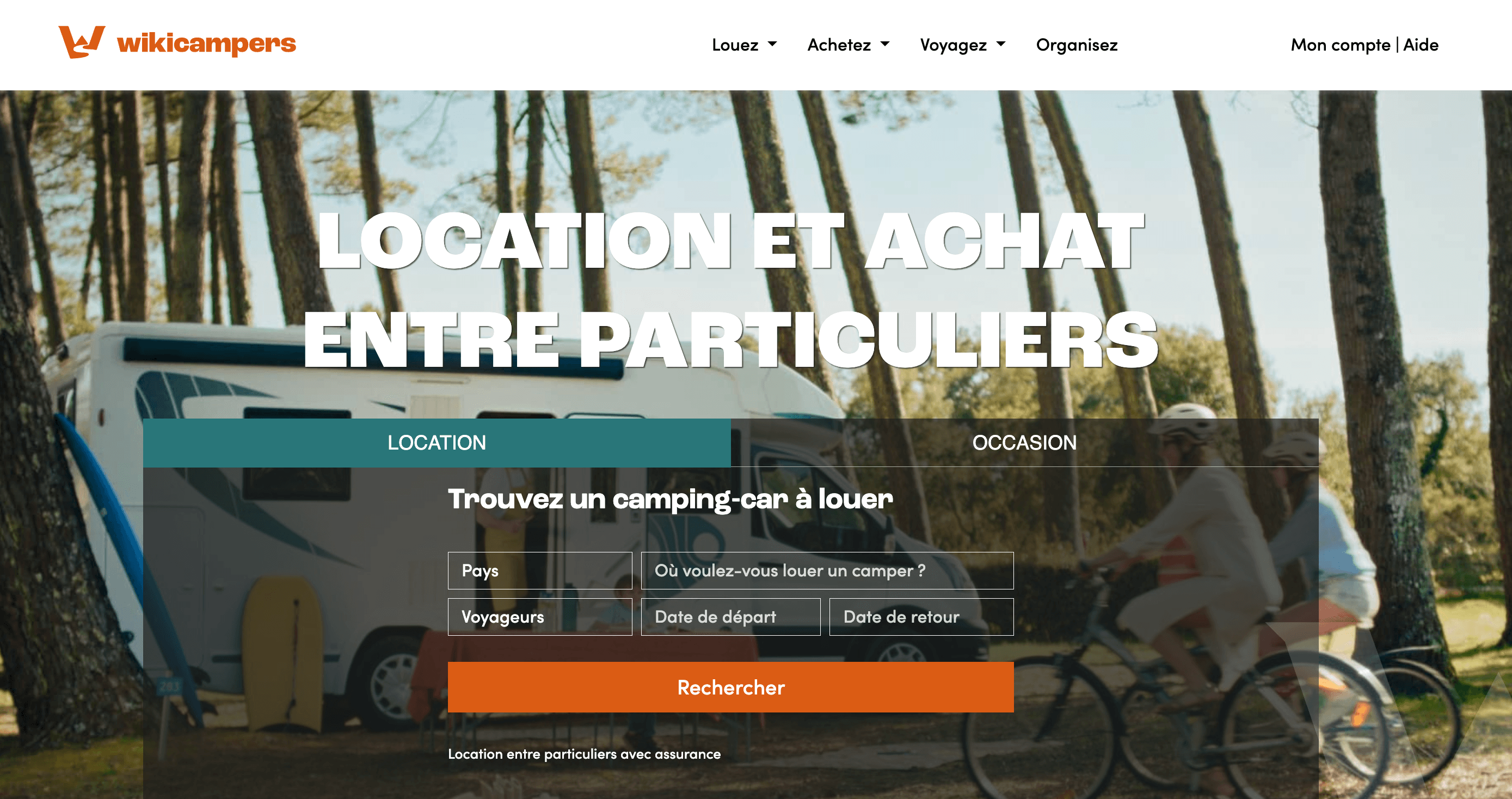The image size is (1512, 799).
Task: Focus the 'Où voulez-vous louer un camper' field
Action: pos(827,570)
